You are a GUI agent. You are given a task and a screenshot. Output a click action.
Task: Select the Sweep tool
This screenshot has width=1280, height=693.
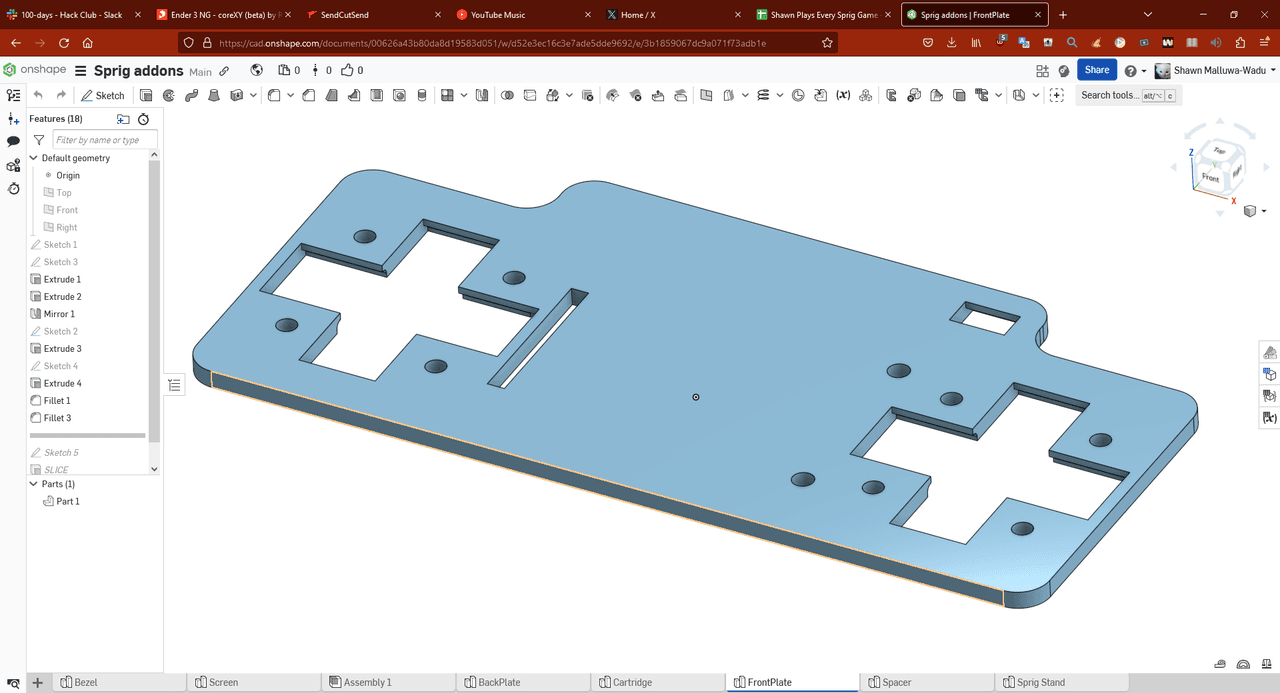[190, 95]
